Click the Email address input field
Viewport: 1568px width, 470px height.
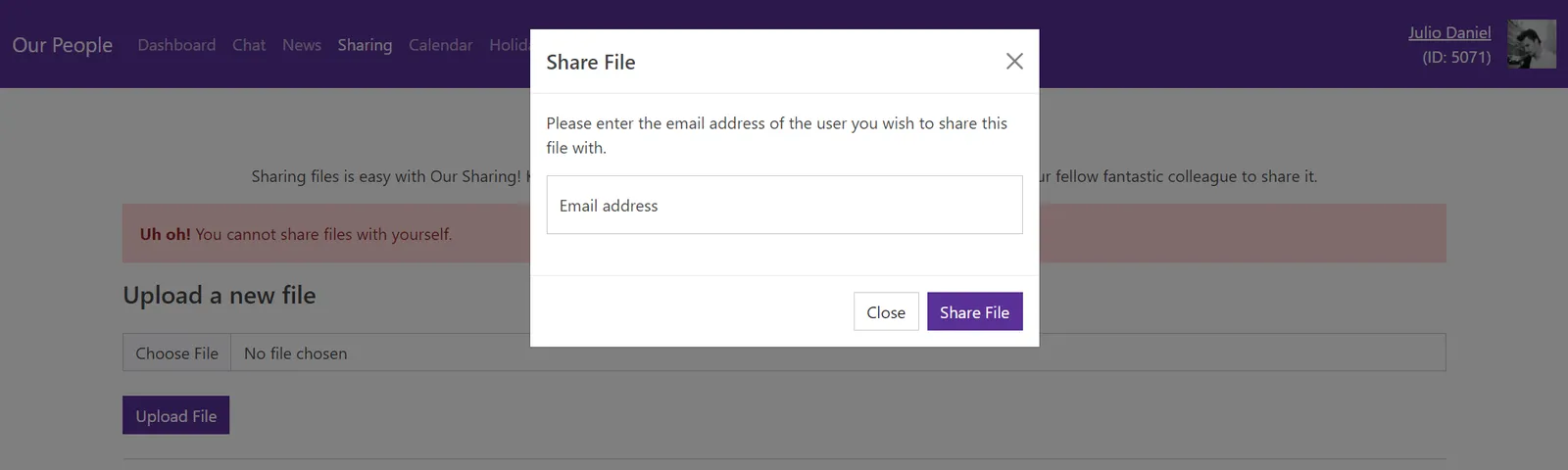(784, 205)
